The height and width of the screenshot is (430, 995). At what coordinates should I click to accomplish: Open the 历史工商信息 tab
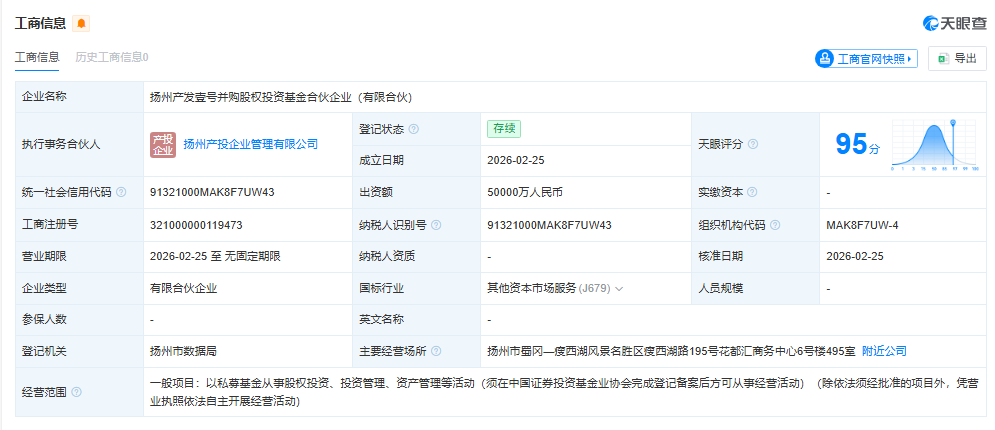coord(112,57)
